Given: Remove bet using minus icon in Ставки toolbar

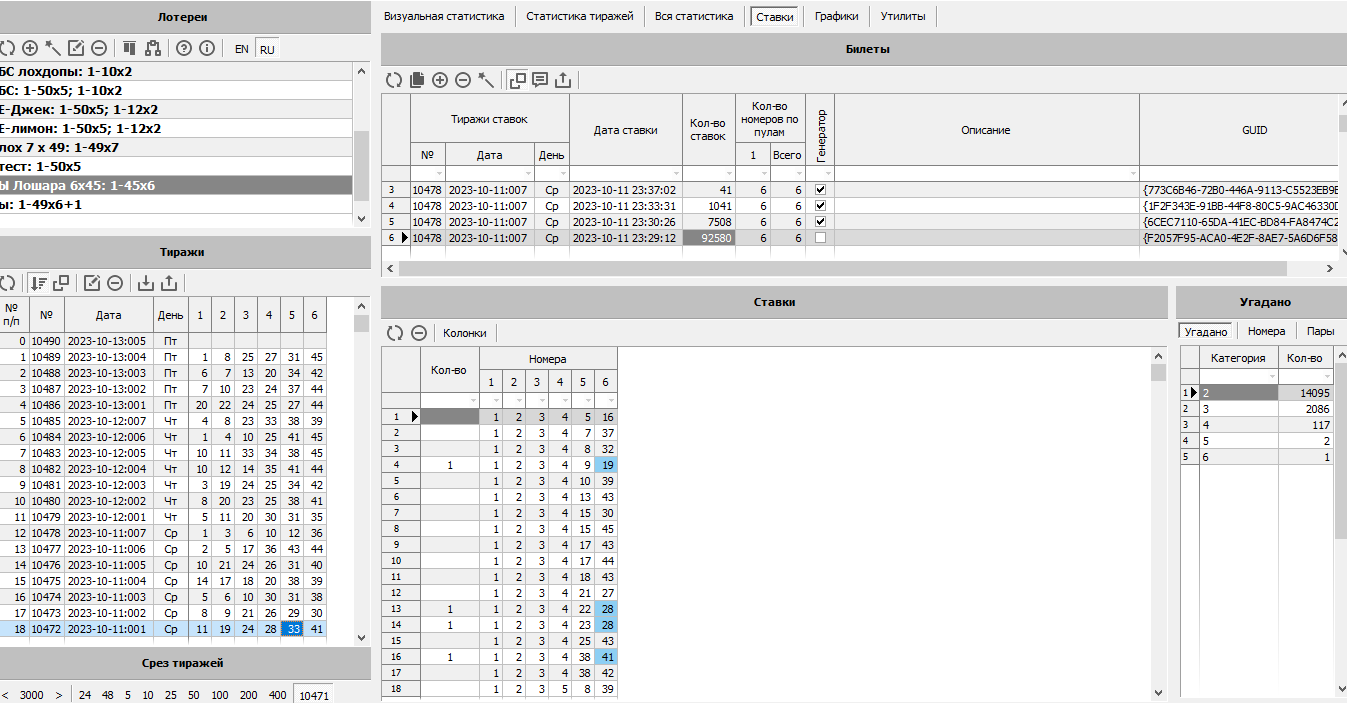Looking at the screenshot, I should coord(419,333).
